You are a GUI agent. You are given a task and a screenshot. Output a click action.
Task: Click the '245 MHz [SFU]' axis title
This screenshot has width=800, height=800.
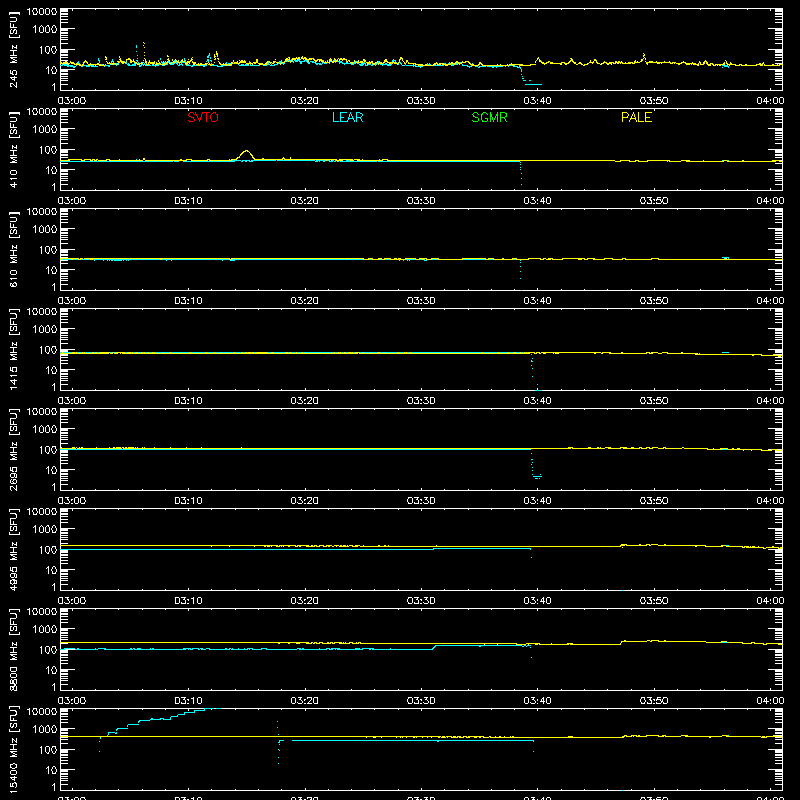(14, 49)
